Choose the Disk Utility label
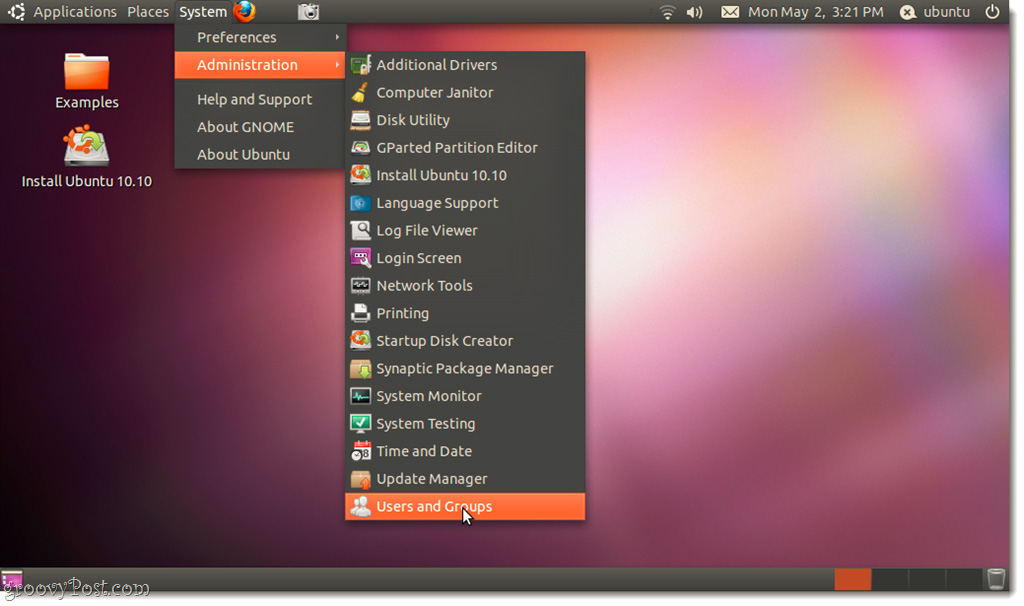The width and height of the screenshot is (1024, 606). click(x=413, y=120)
